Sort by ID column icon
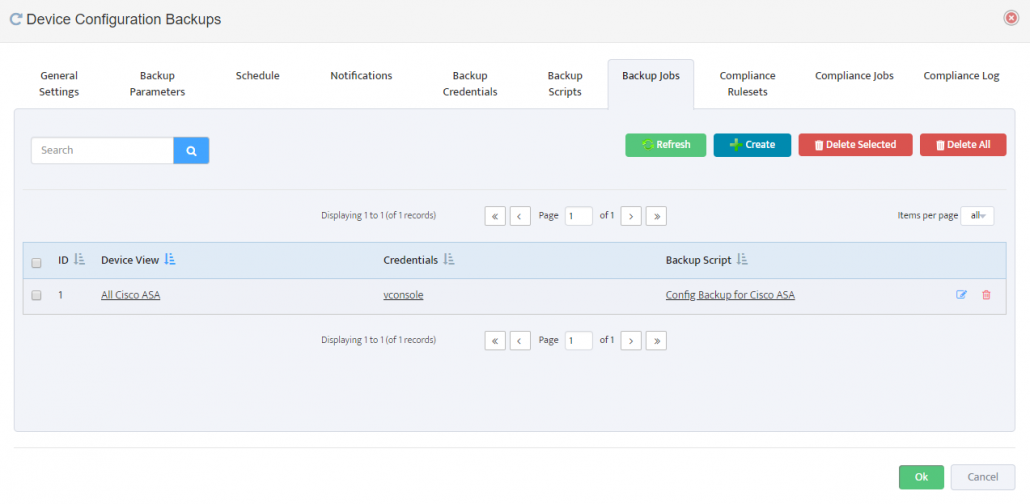This screenshot has height=504, width=1030. pyautogui.click(x=79, y=260)
